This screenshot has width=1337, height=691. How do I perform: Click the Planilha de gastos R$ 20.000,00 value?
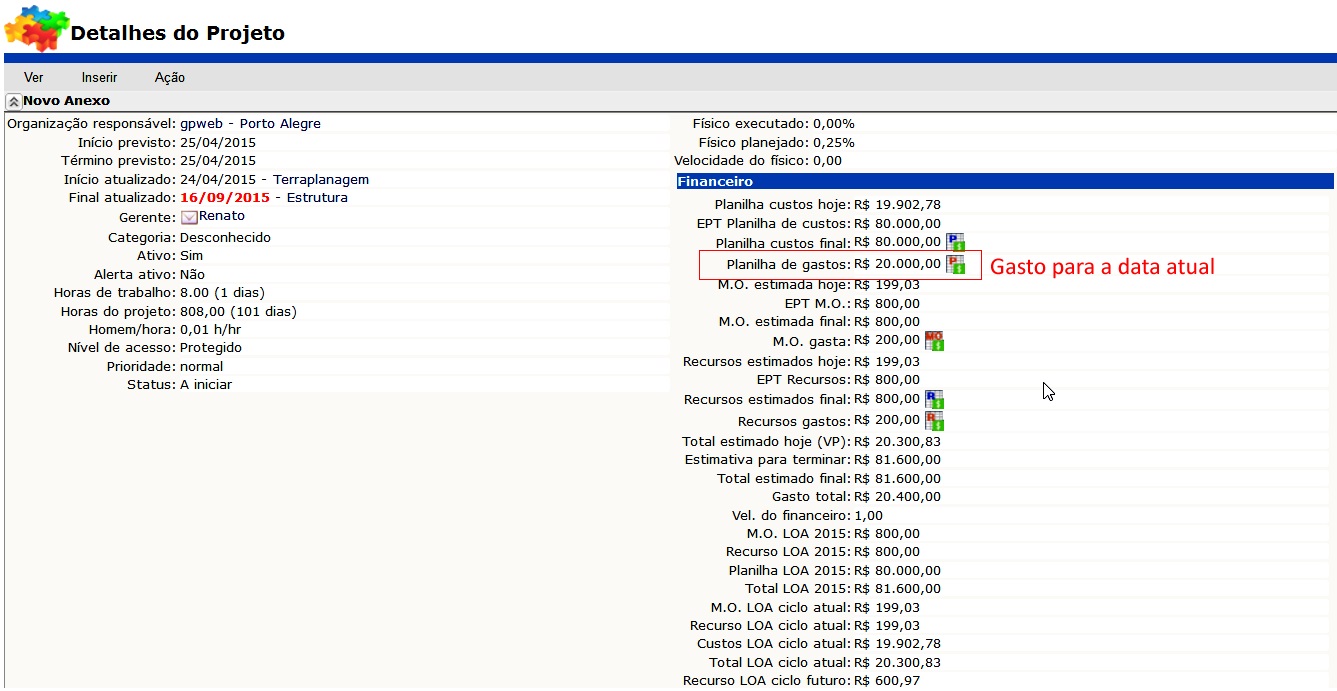[x=896, y=265]
